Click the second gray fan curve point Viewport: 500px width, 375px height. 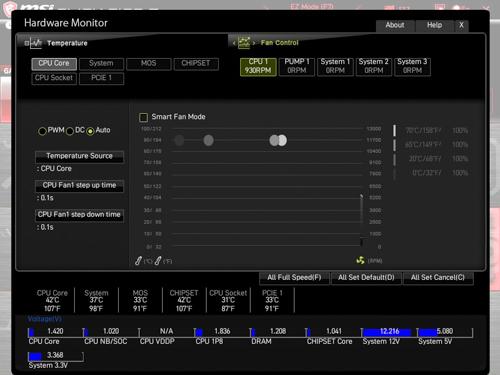coord(209,140)
